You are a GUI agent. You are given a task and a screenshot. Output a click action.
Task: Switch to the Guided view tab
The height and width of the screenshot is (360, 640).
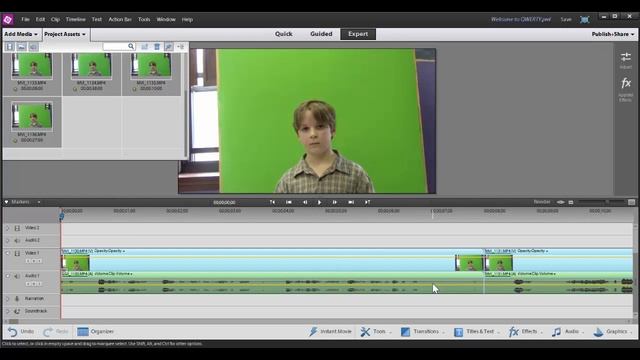pyautogui.click(x=321, y=34)
